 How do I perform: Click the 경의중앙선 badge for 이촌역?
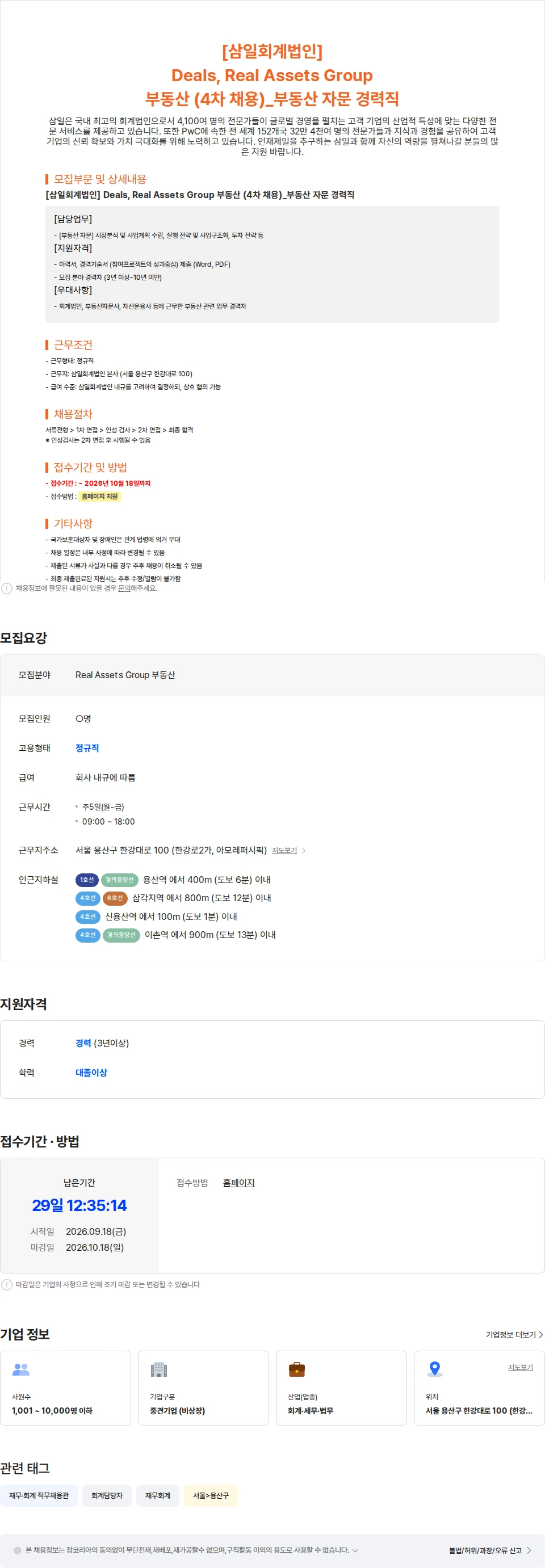click(x=121, y=935)
